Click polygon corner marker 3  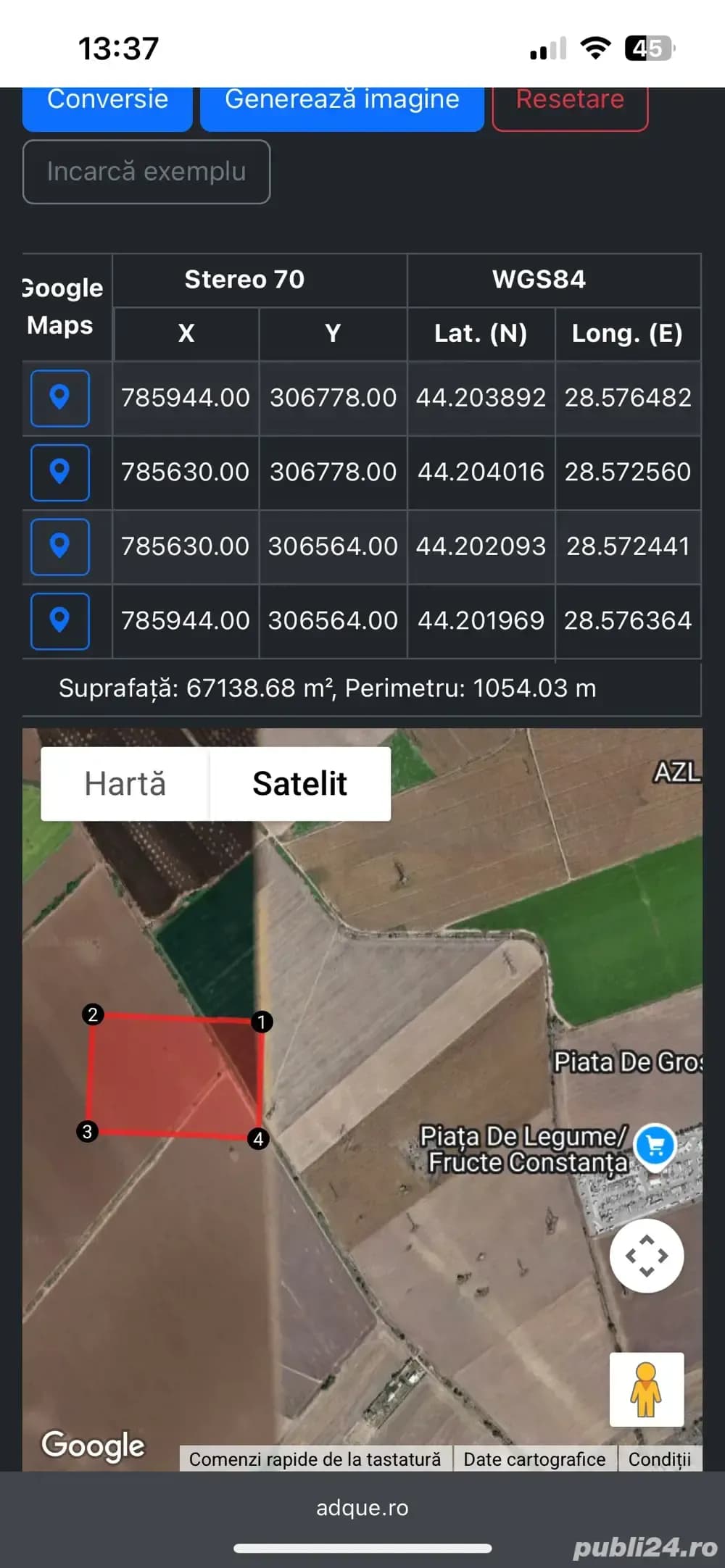[87, 1131]
